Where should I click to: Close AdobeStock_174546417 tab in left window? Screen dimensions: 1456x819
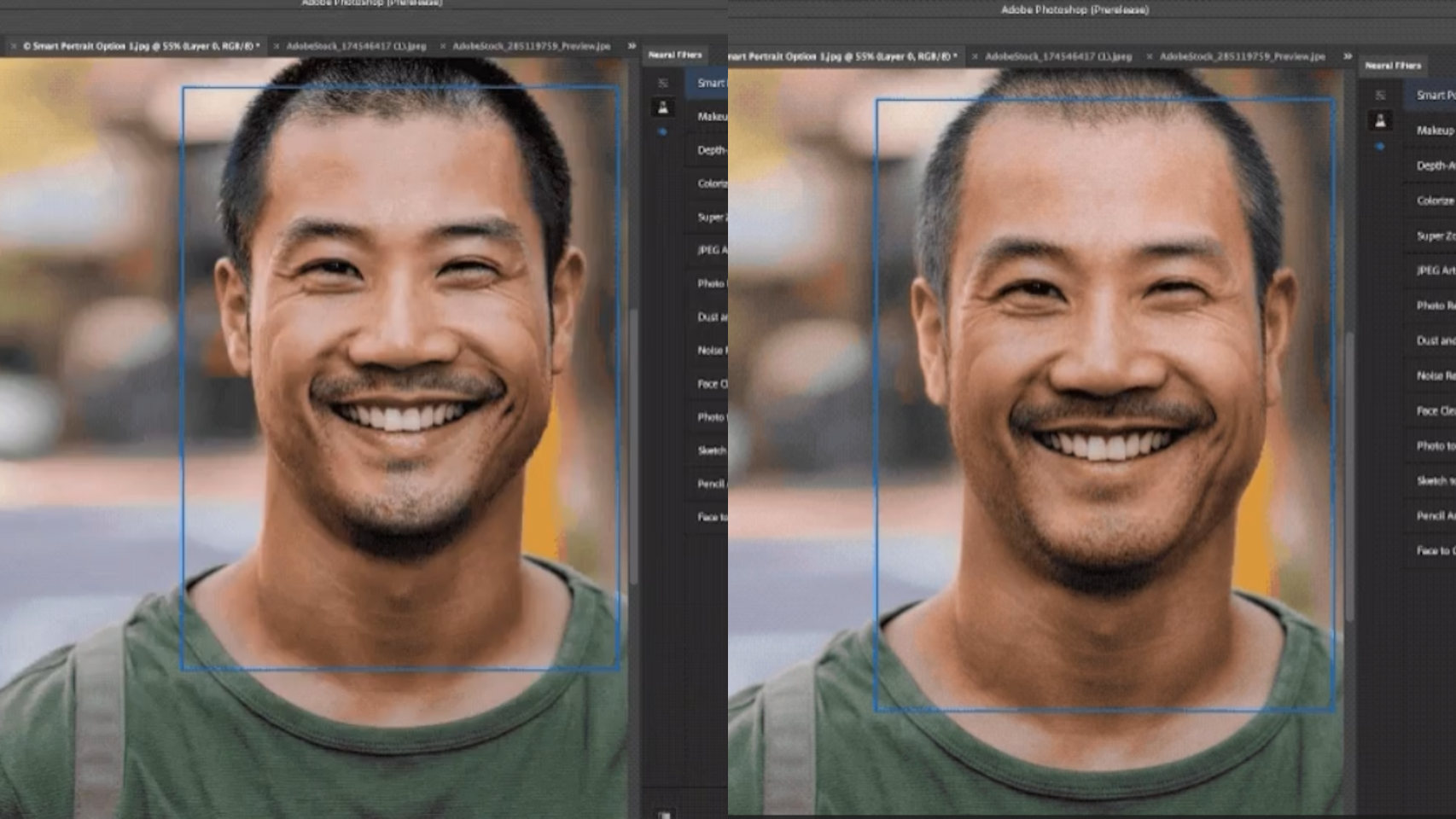(x=276, y=46)
